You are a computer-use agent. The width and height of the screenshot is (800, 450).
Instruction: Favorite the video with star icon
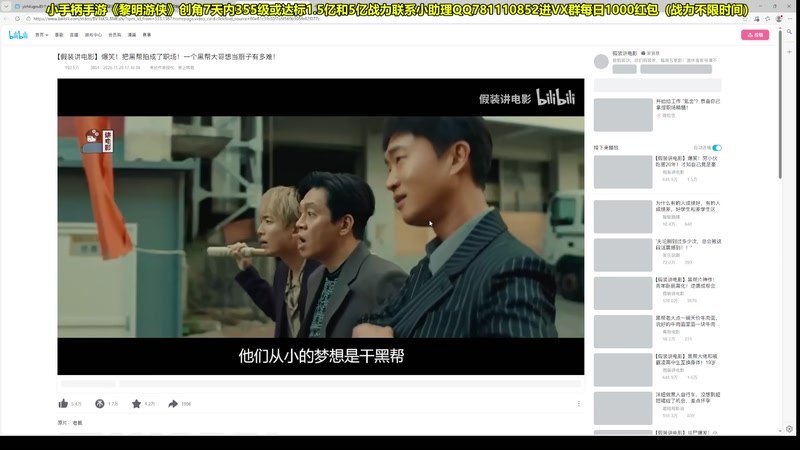click(136, 404)
